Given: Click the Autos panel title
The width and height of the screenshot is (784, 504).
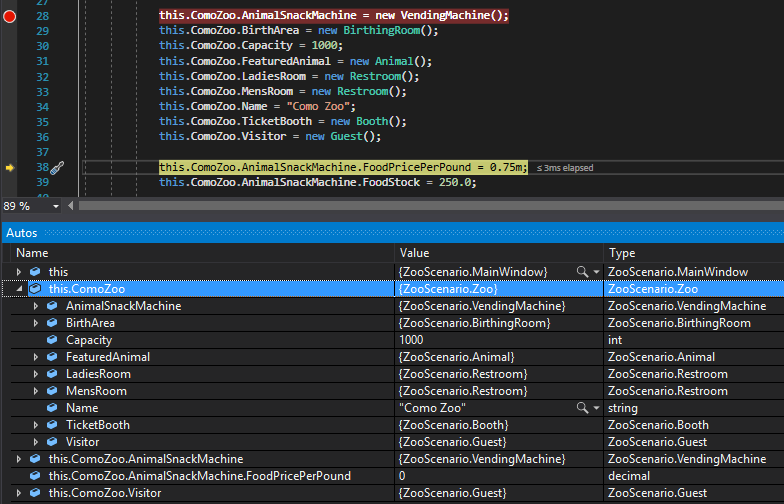Looking at the screenshot, I should pyautogui.click(x=22, y=233).
